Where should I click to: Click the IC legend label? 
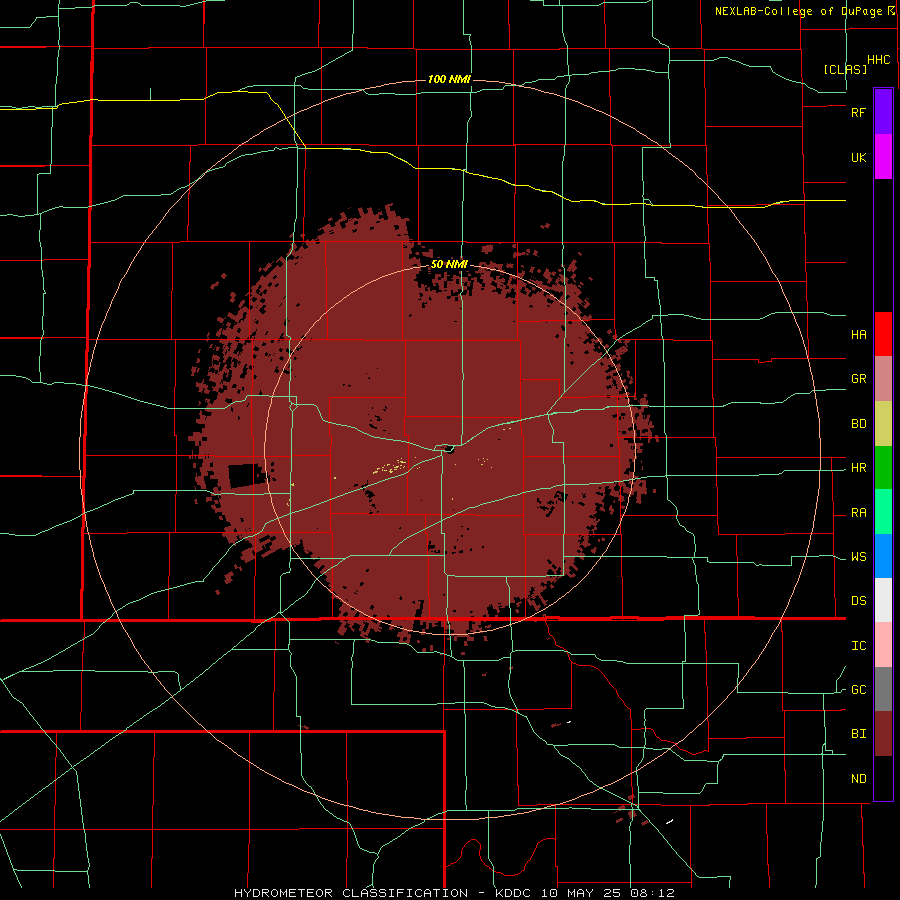[x=858, y=646]
